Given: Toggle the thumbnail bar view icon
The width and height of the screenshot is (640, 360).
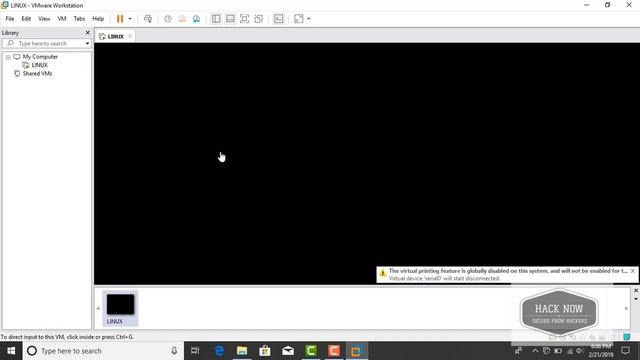Looking at the screenshot, I should 230,19.
